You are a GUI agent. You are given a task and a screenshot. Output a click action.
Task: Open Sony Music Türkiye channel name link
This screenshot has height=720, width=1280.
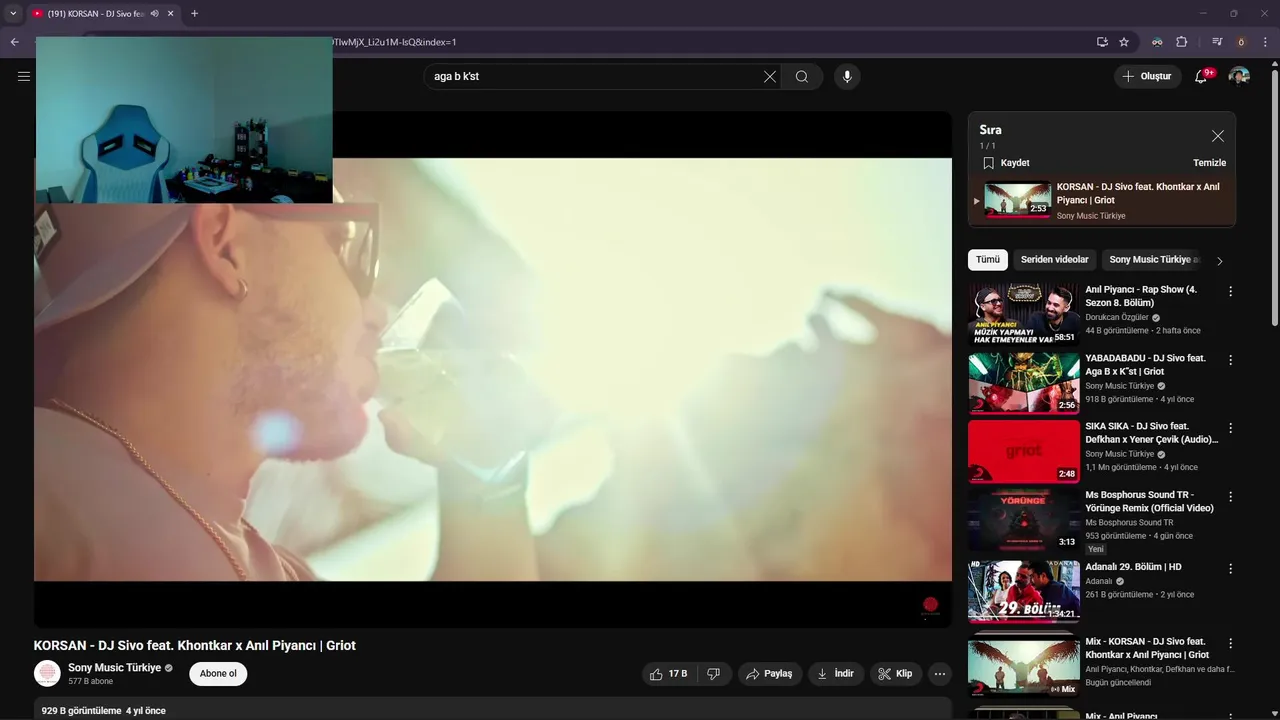(x=114, y=668)
